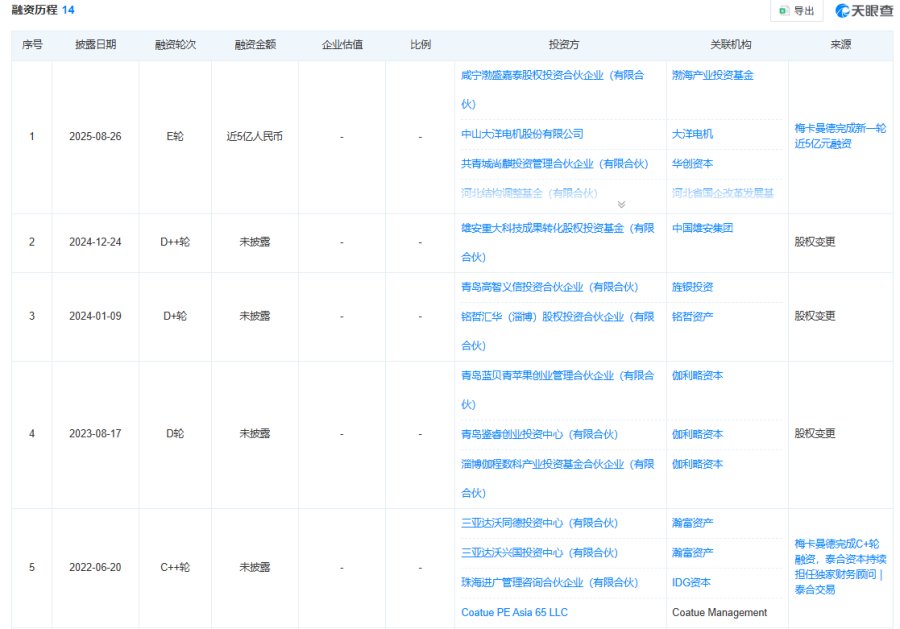
Task: Click the 融资轮次 column header
Action: [x=175, y=45]
